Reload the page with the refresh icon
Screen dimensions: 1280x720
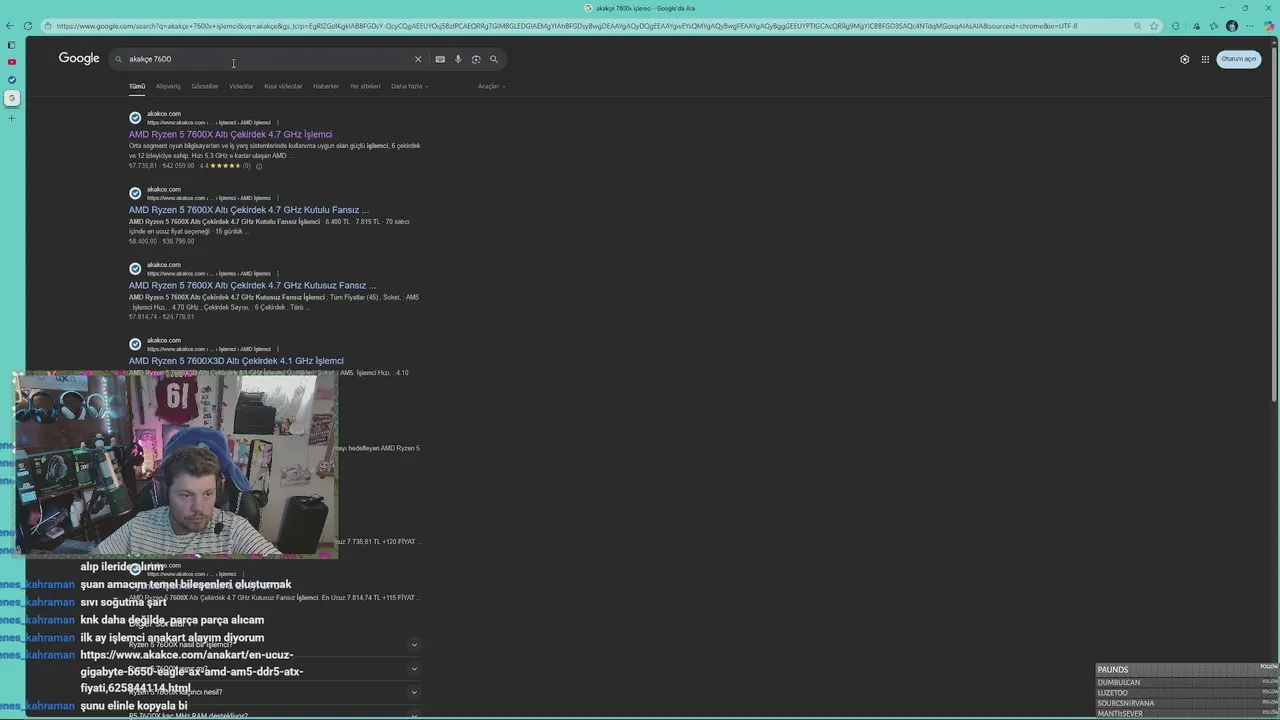(27, 26)
